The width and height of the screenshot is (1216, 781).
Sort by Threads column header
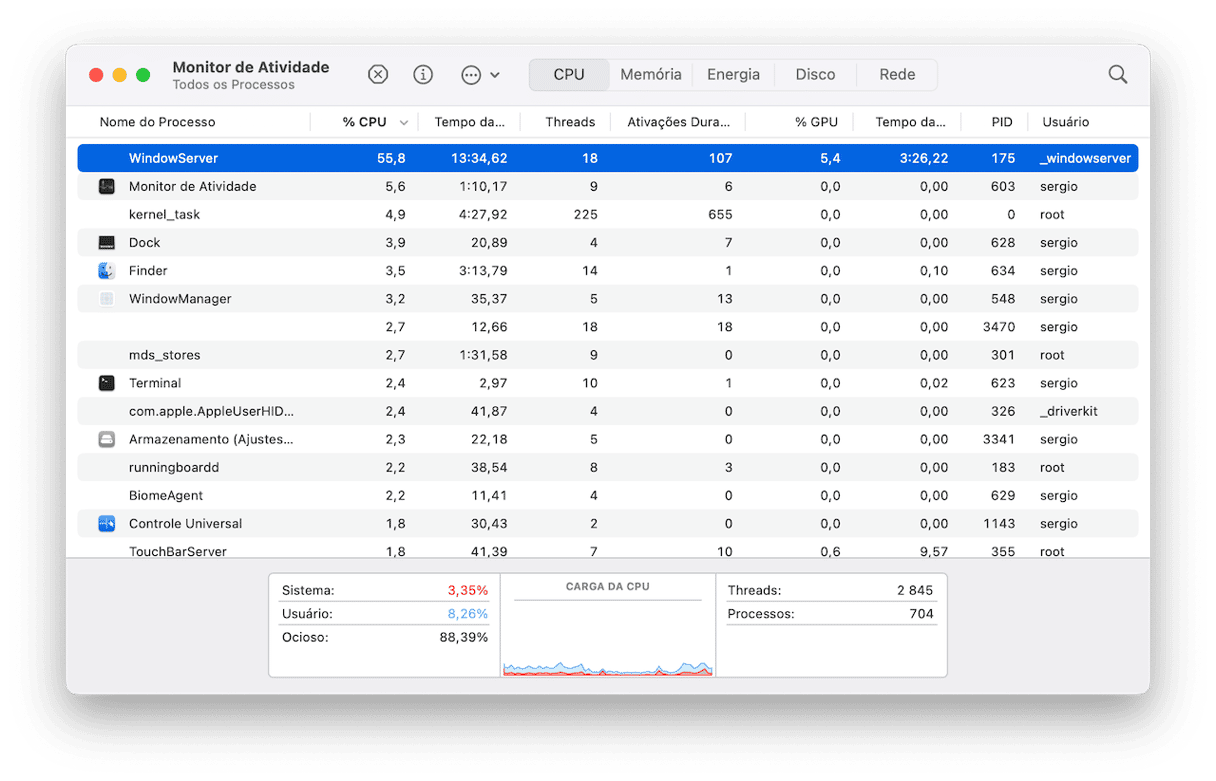[570, 122]
